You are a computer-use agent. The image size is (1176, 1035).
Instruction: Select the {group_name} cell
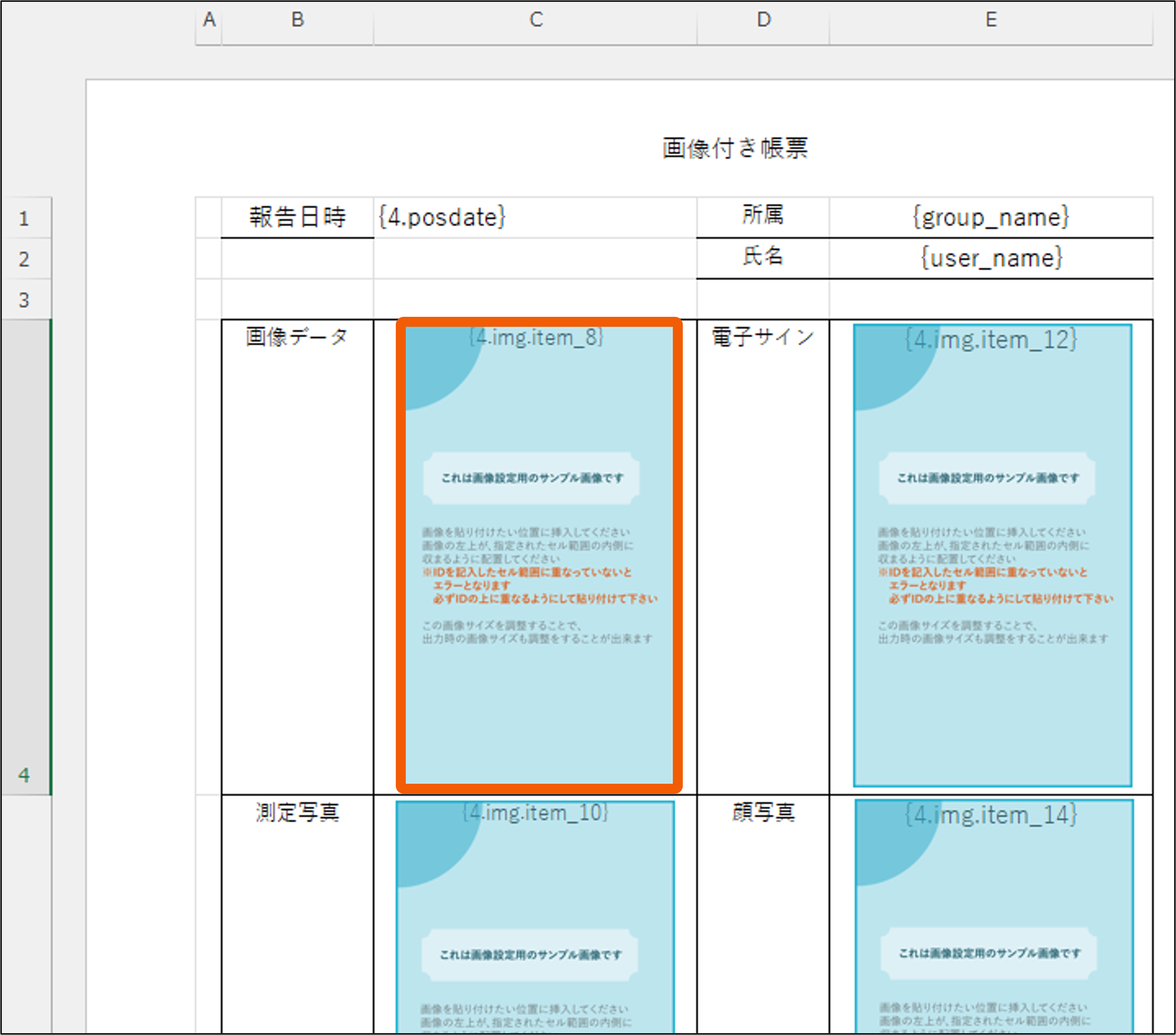coord(991,218)
